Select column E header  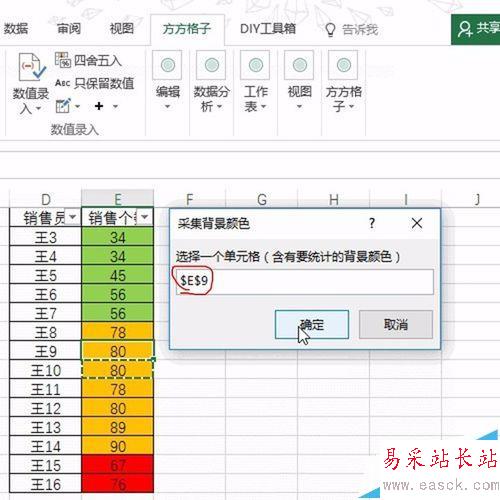[x=118, y=199]
